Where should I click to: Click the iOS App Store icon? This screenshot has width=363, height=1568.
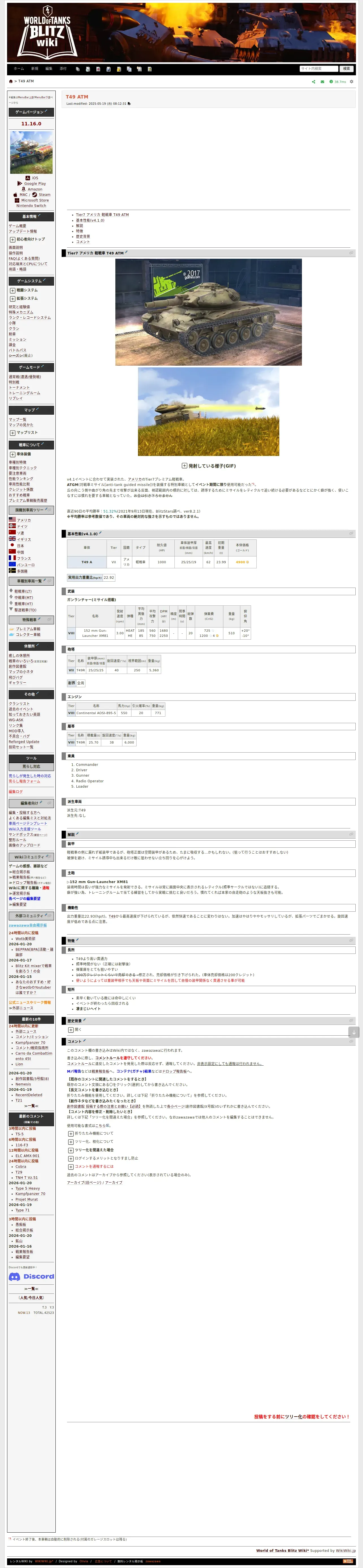point(28,178)
